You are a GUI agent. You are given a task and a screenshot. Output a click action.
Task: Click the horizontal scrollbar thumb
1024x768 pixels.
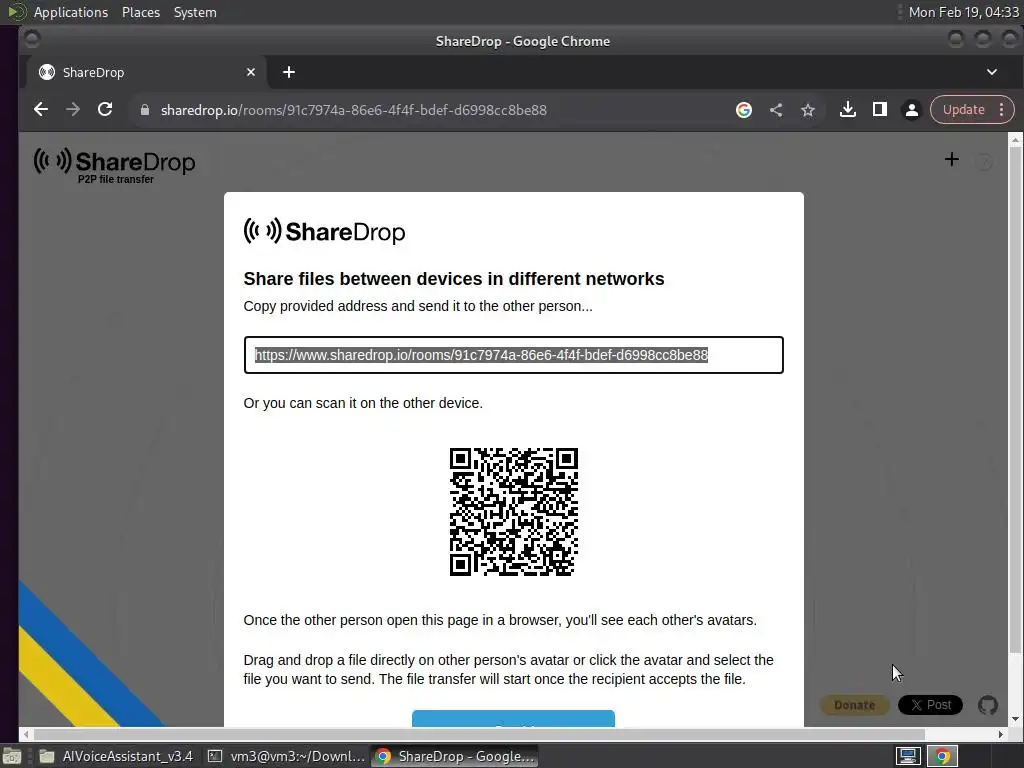click(x=479, y=735)
